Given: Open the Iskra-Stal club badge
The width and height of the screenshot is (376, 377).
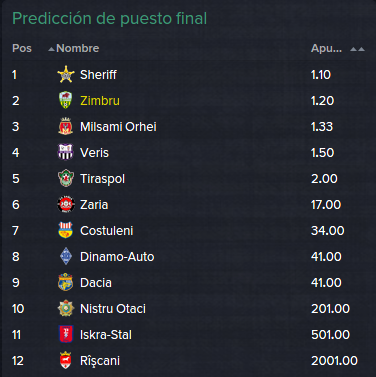Looking at the screenshot, I should 66,334.
